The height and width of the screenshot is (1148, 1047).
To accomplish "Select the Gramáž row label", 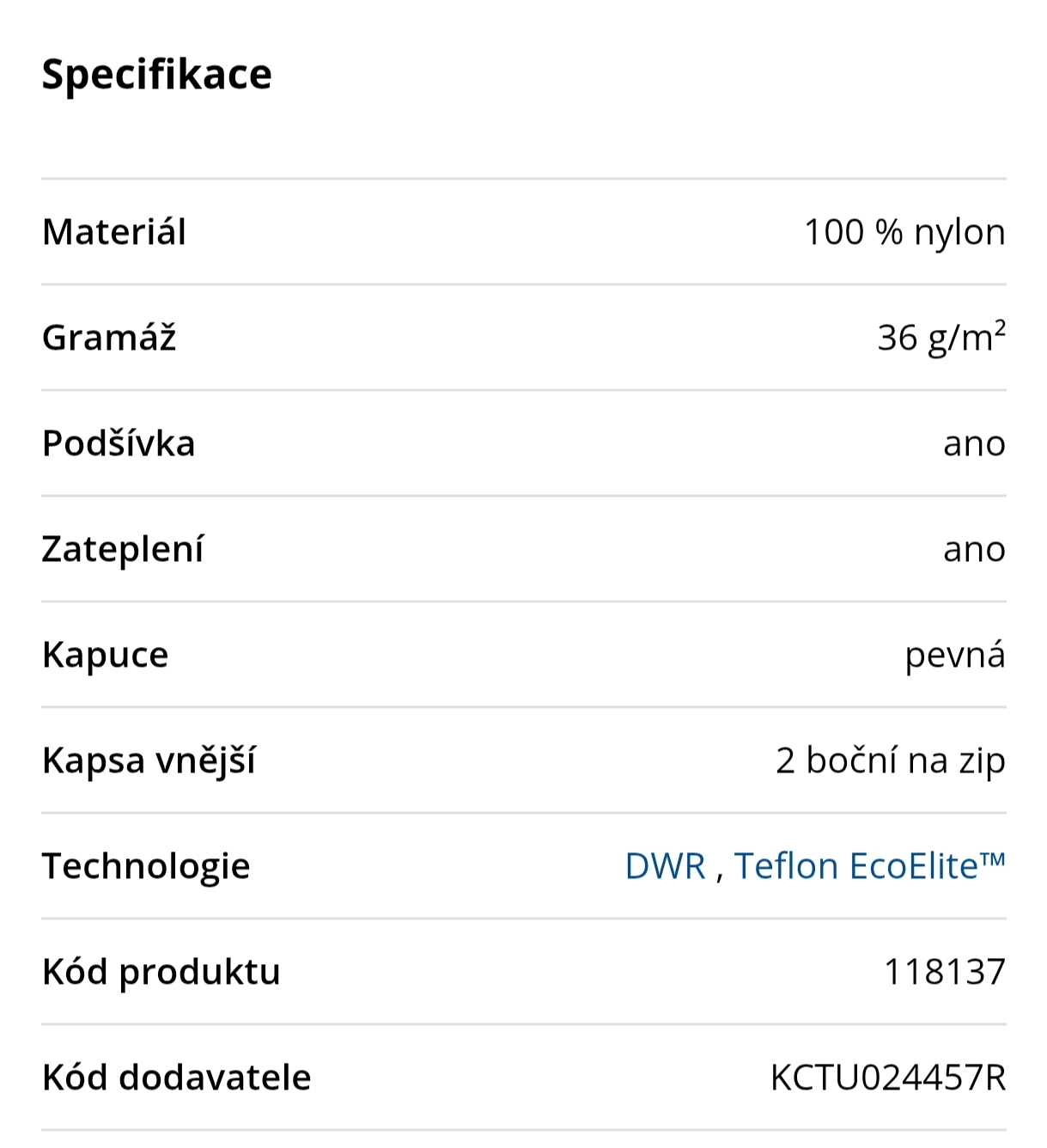I will (x=109, y=338).
